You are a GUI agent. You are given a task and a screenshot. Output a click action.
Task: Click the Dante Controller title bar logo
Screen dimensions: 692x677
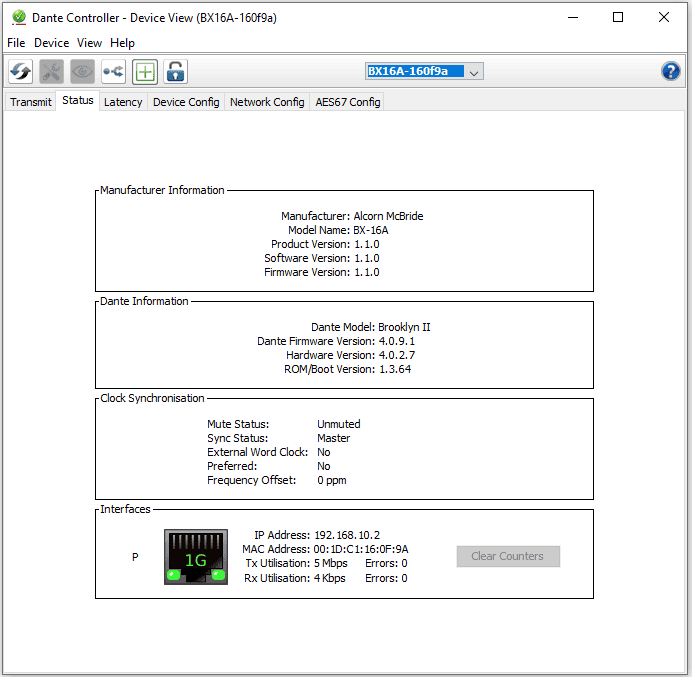(18, 17)
